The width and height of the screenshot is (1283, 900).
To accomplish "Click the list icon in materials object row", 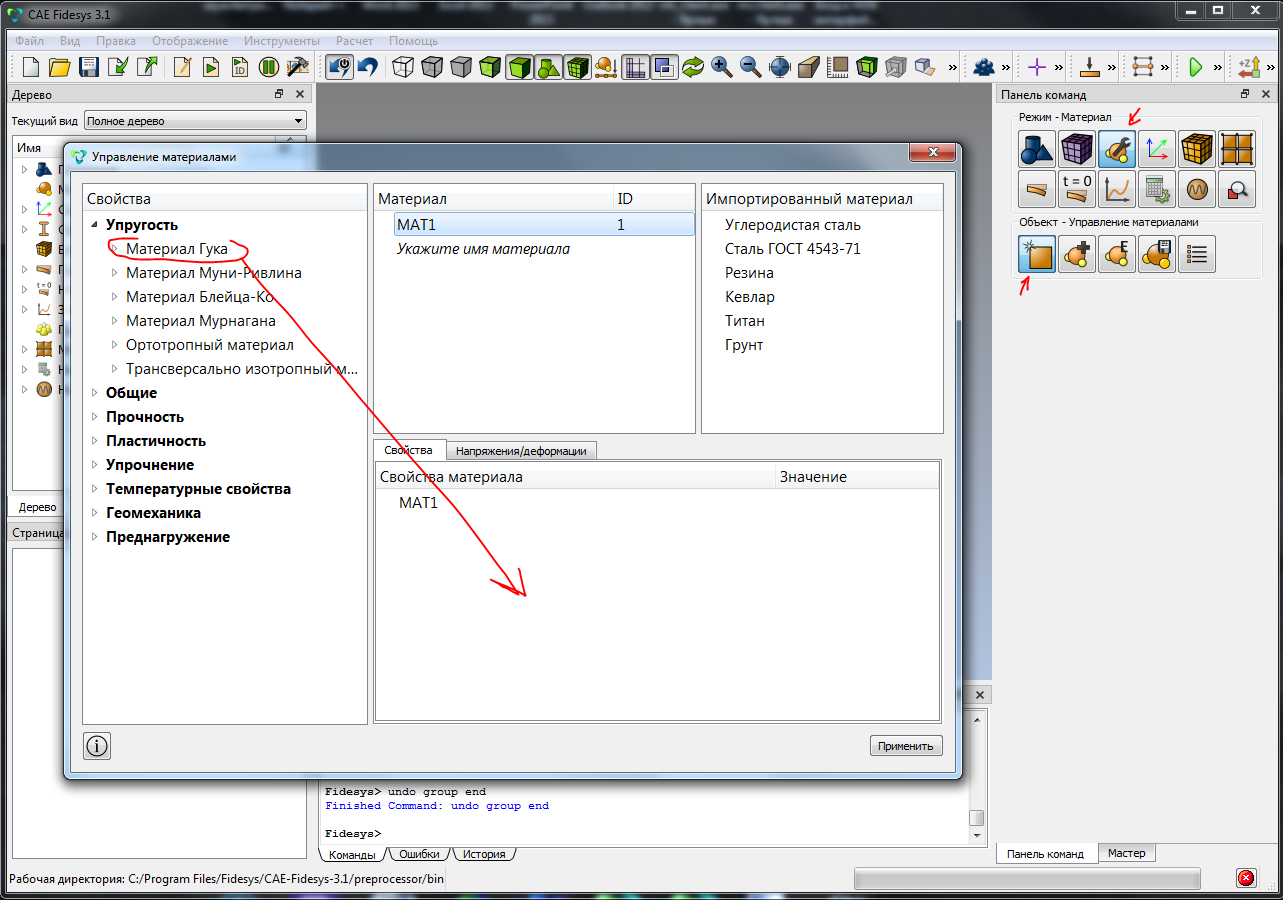I will pos(1197,254).
